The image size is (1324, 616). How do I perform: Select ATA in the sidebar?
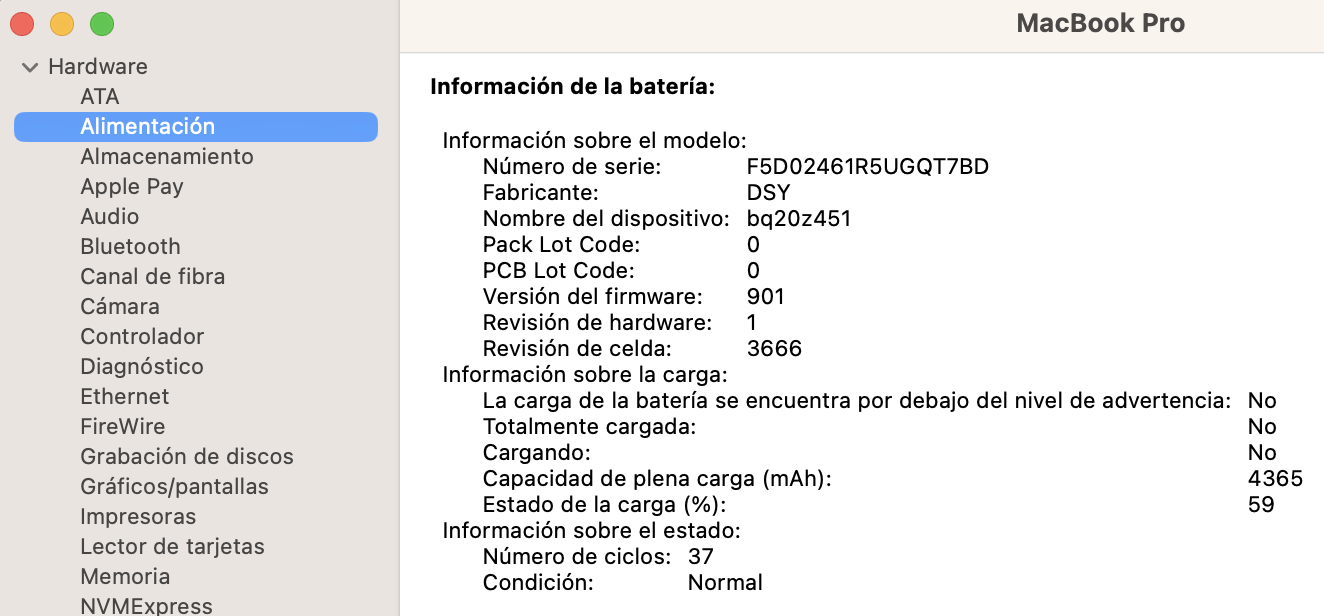click(100, 97)
